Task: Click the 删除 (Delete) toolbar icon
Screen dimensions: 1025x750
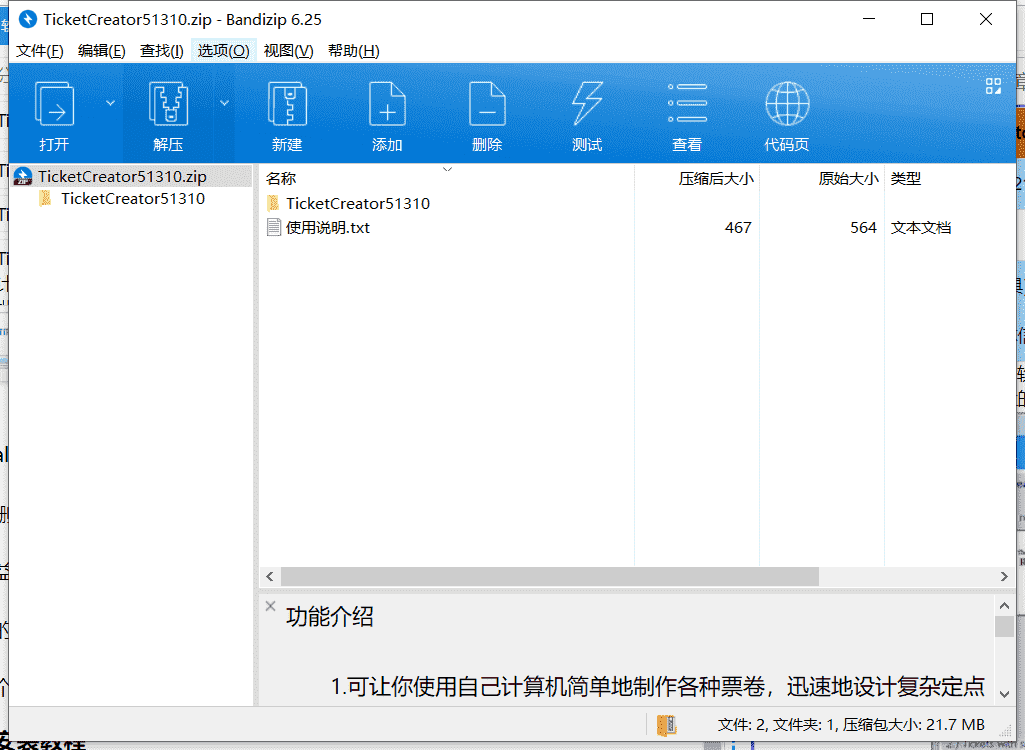Action: pos(487,103)
